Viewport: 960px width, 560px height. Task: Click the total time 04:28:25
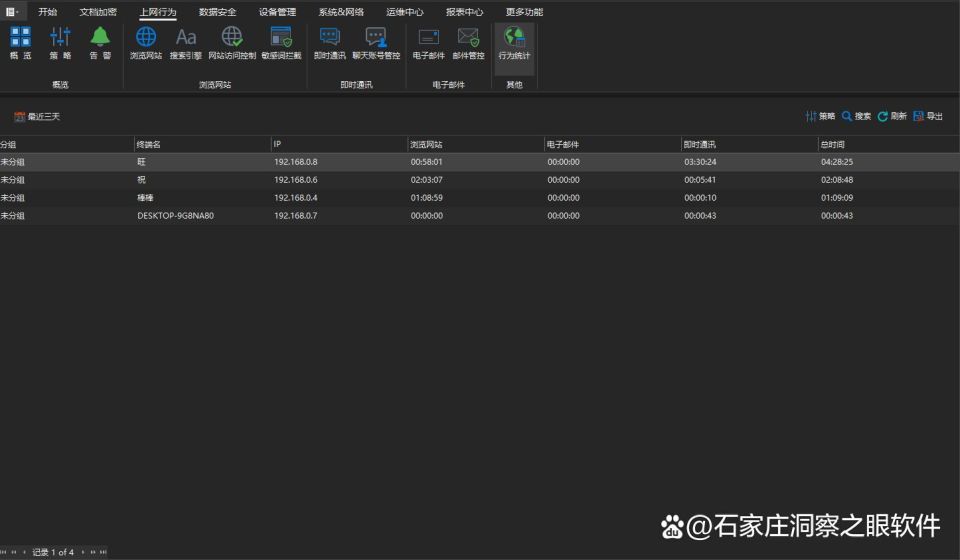tap(837, 162)
